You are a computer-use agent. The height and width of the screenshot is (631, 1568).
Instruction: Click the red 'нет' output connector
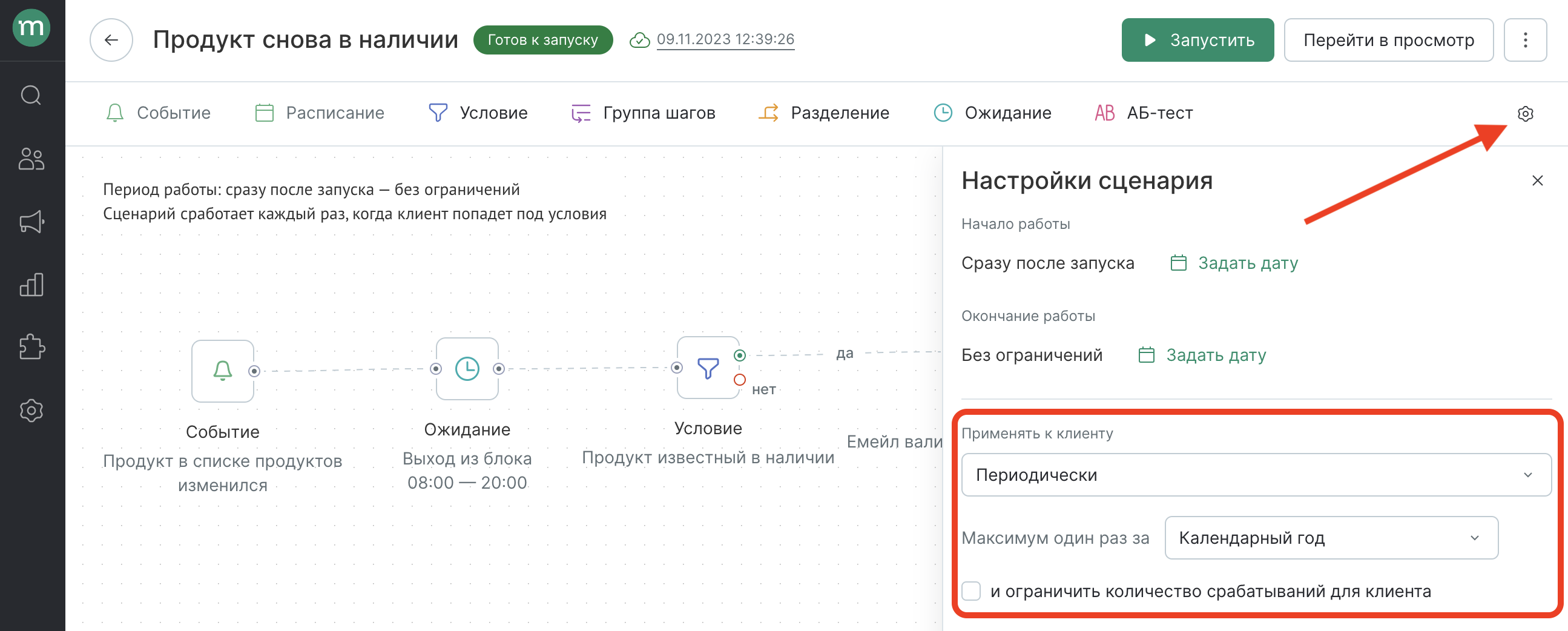pyautogui.click(x=740, y=380)
